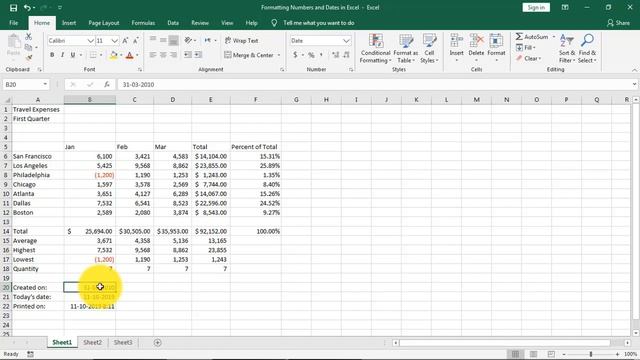Center text horizontally
Viewport: 640px width, 360px height.
pos(163,55)
